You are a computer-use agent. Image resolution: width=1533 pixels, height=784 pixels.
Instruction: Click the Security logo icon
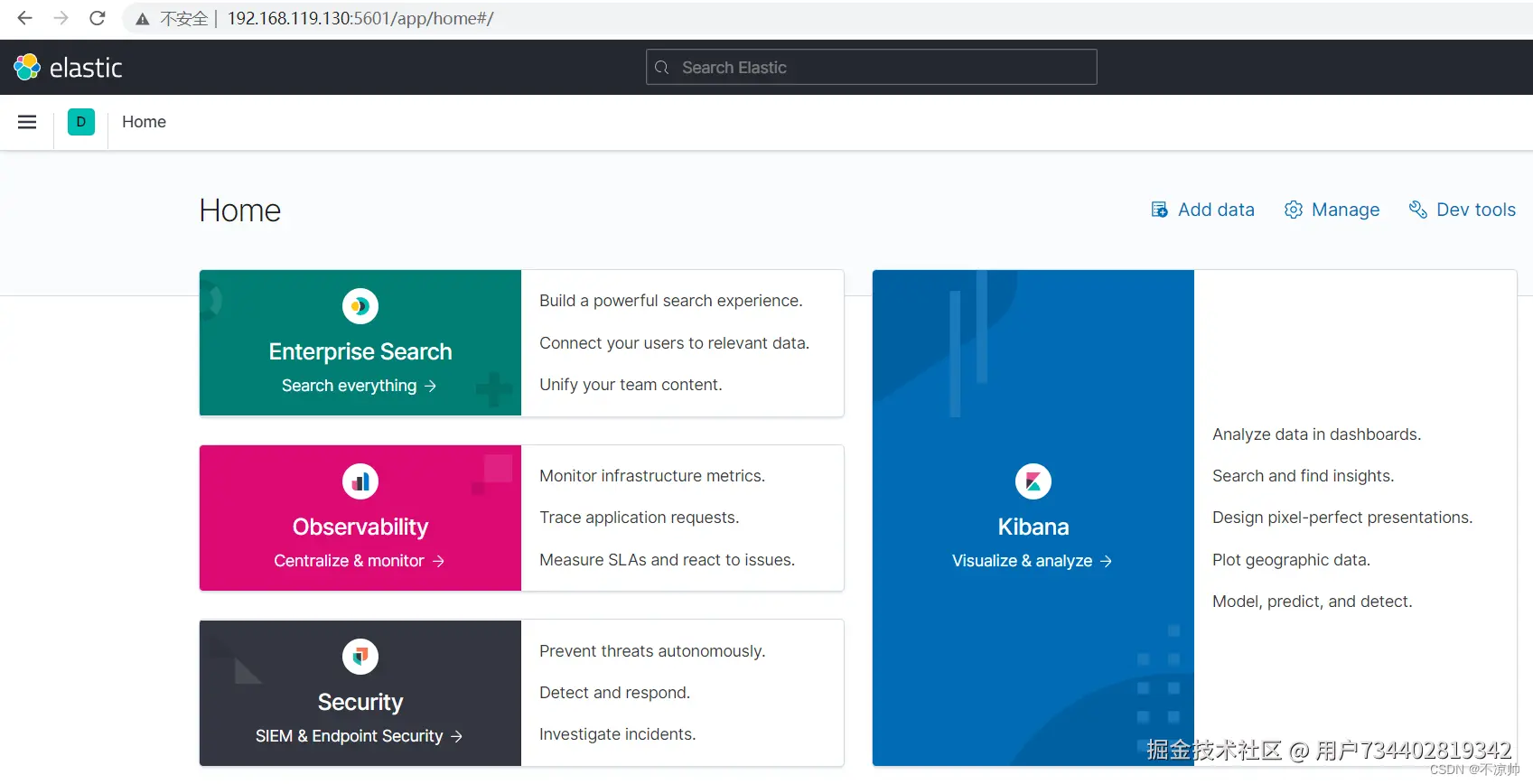pyautogui.click(x=360, y=657)
